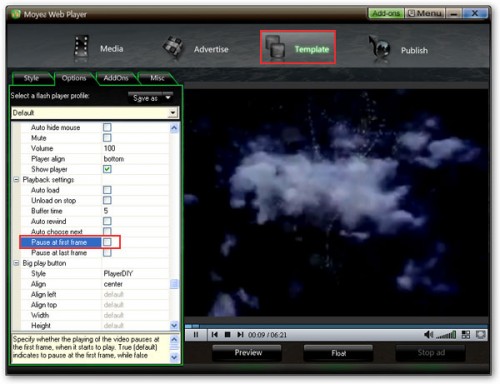
Task: Open the Menu button
Action: click(x=425, y=13)
